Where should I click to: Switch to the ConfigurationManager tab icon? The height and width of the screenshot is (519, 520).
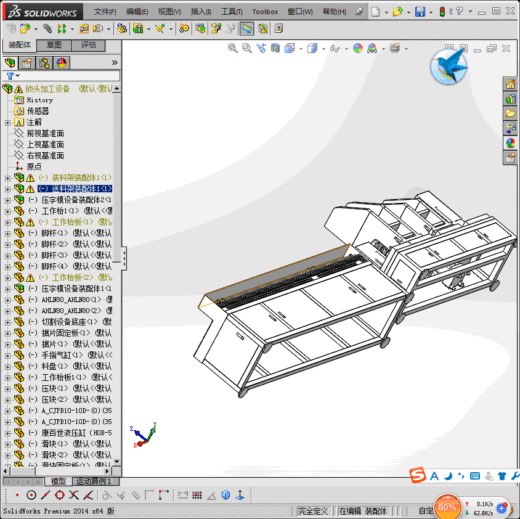click(44, 63)
